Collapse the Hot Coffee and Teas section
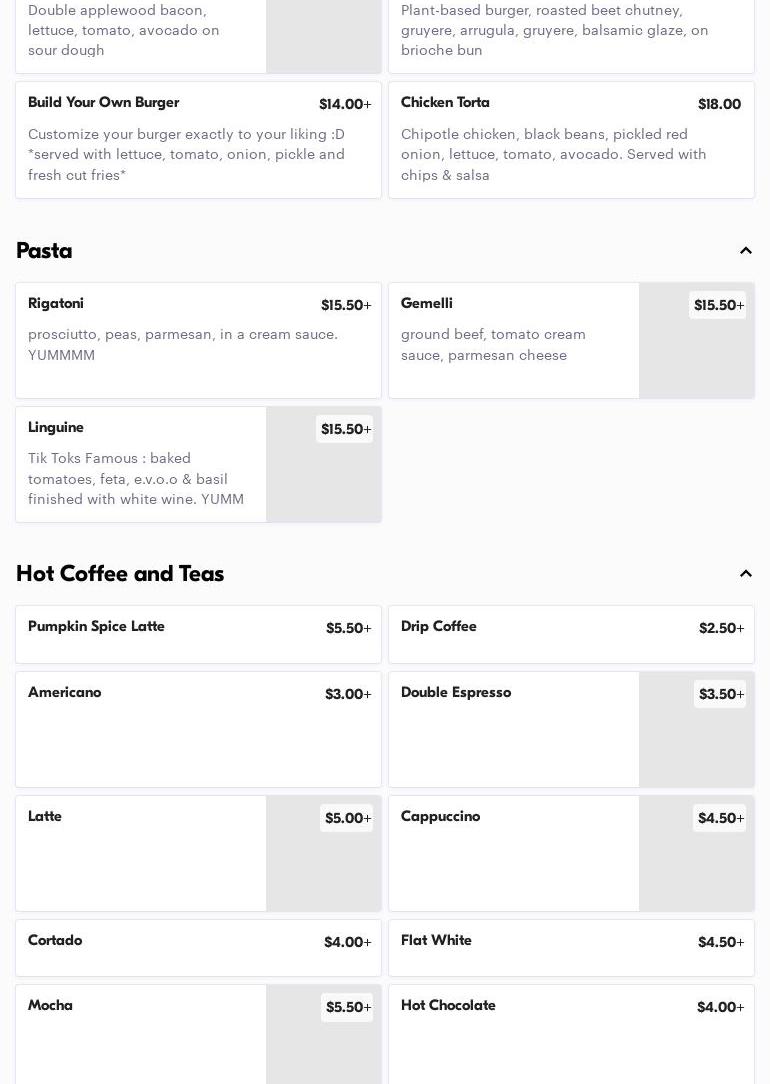 click(745, 574)
